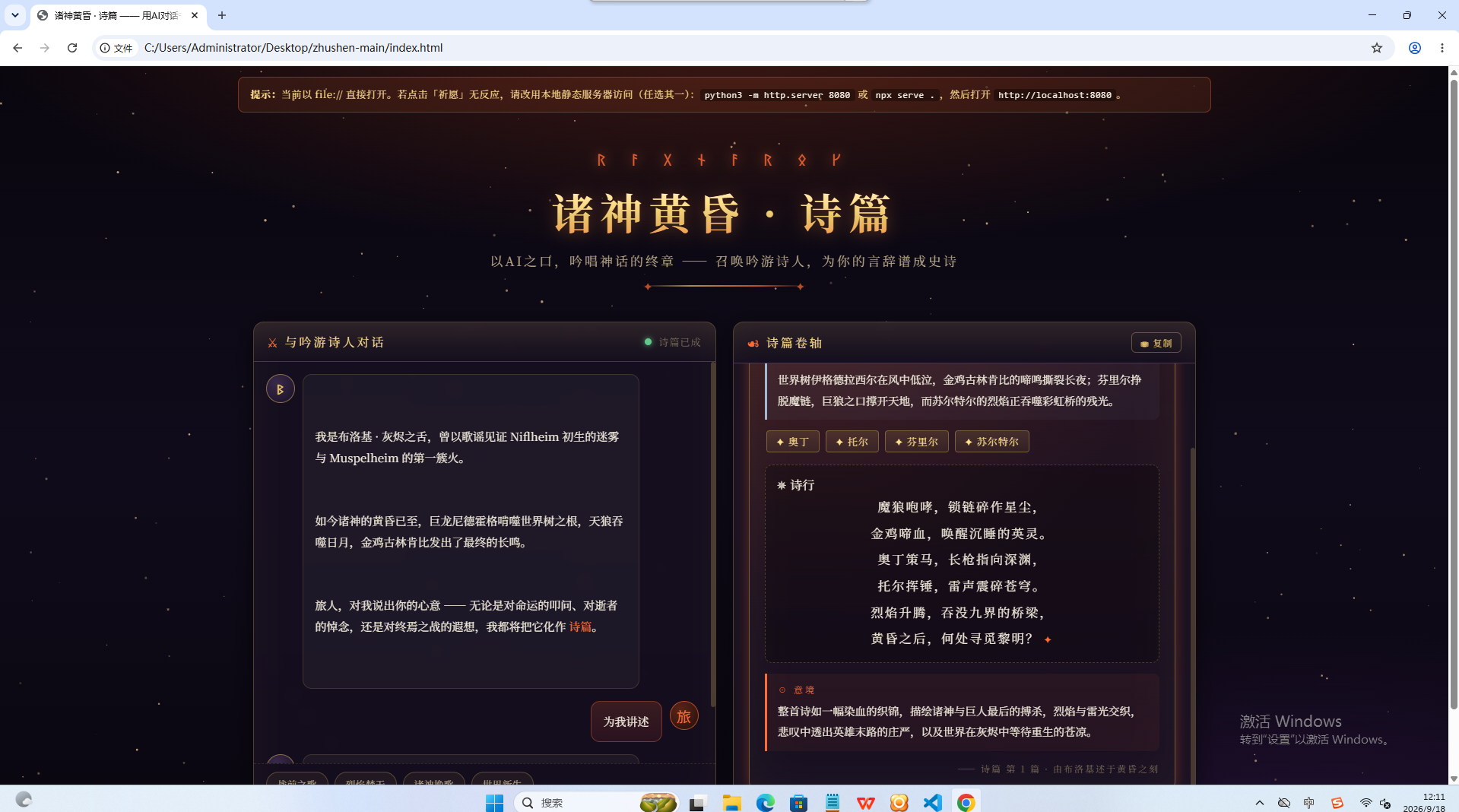Screen dimensions: 1459x812
Task: Click the bard's rune avatar icon
Action: (x=280, y=389)
